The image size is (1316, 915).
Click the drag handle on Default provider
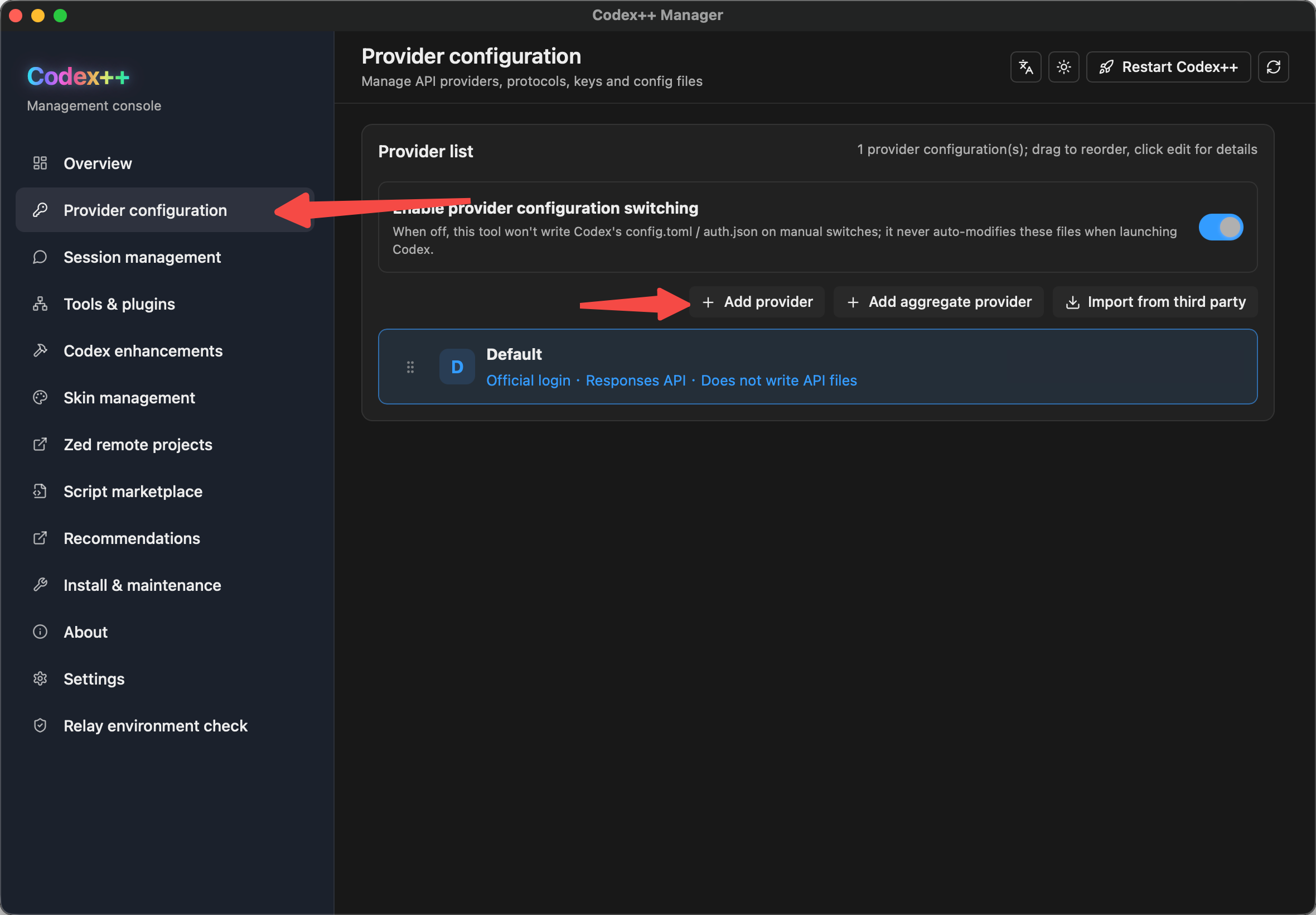(410, 367)
